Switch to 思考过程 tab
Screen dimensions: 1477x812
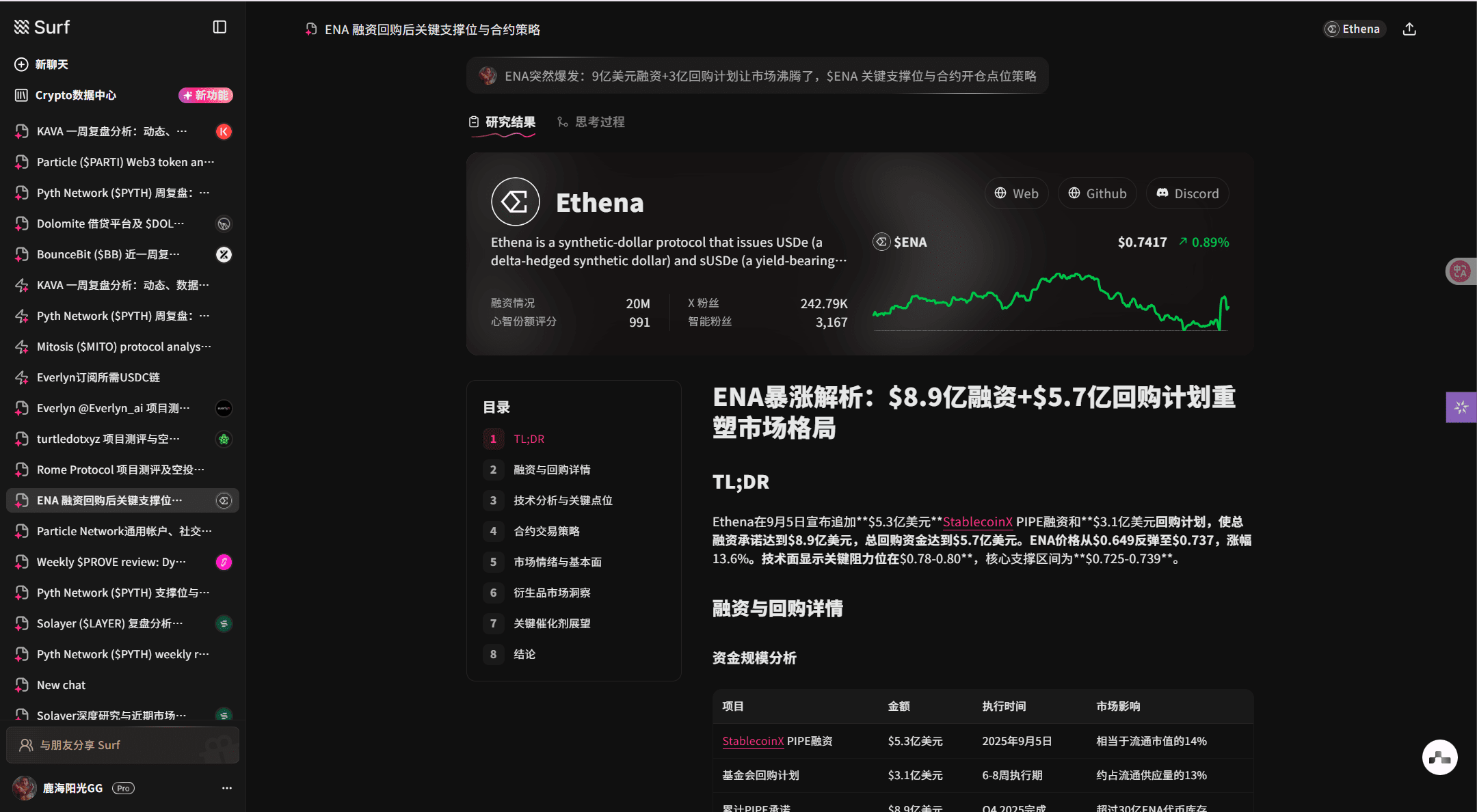click(x=591, y=122)
